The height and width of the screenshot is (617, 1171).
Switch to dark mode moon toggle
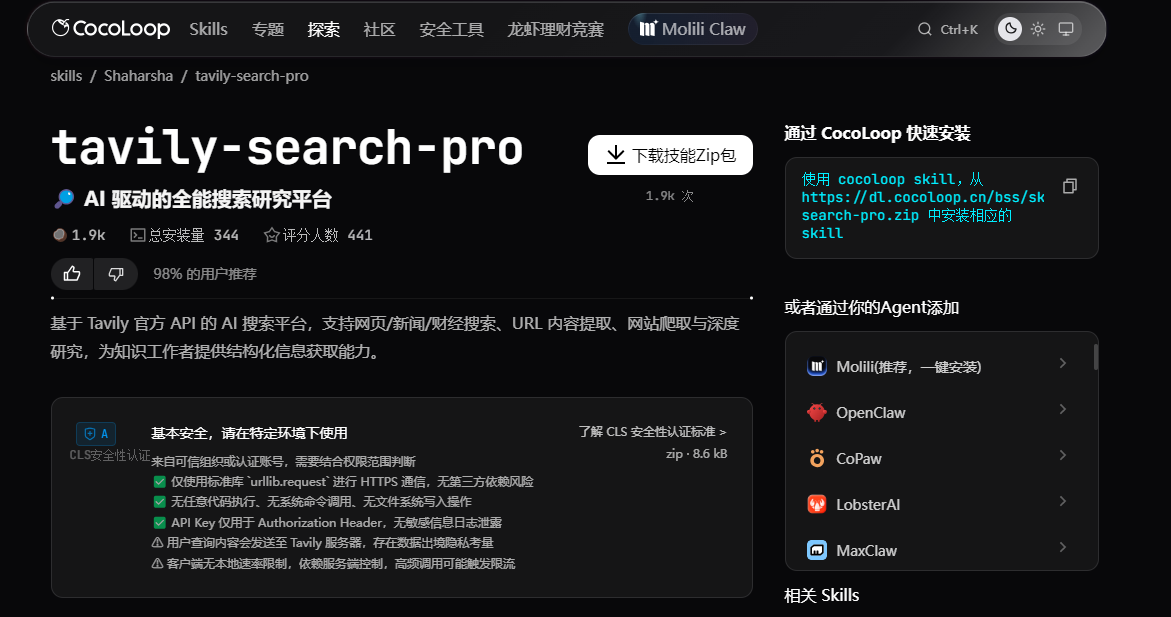tap(1010, 29)
